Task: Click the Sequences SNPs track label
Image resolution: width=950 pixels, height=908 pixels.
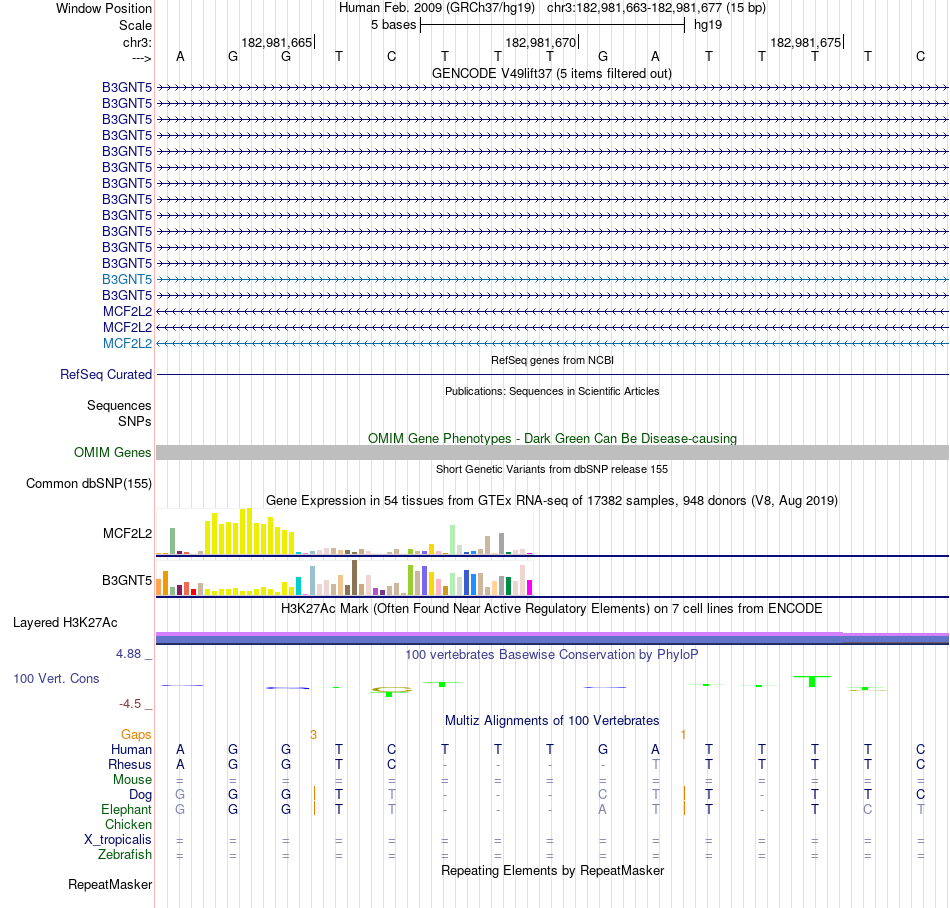Action: click(119, 413)
